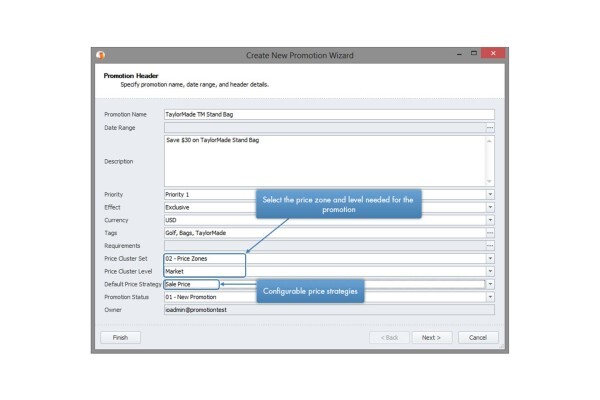Click the 'USD' currency value
This screenshot has height=400, width=600.
pos(171,220)
